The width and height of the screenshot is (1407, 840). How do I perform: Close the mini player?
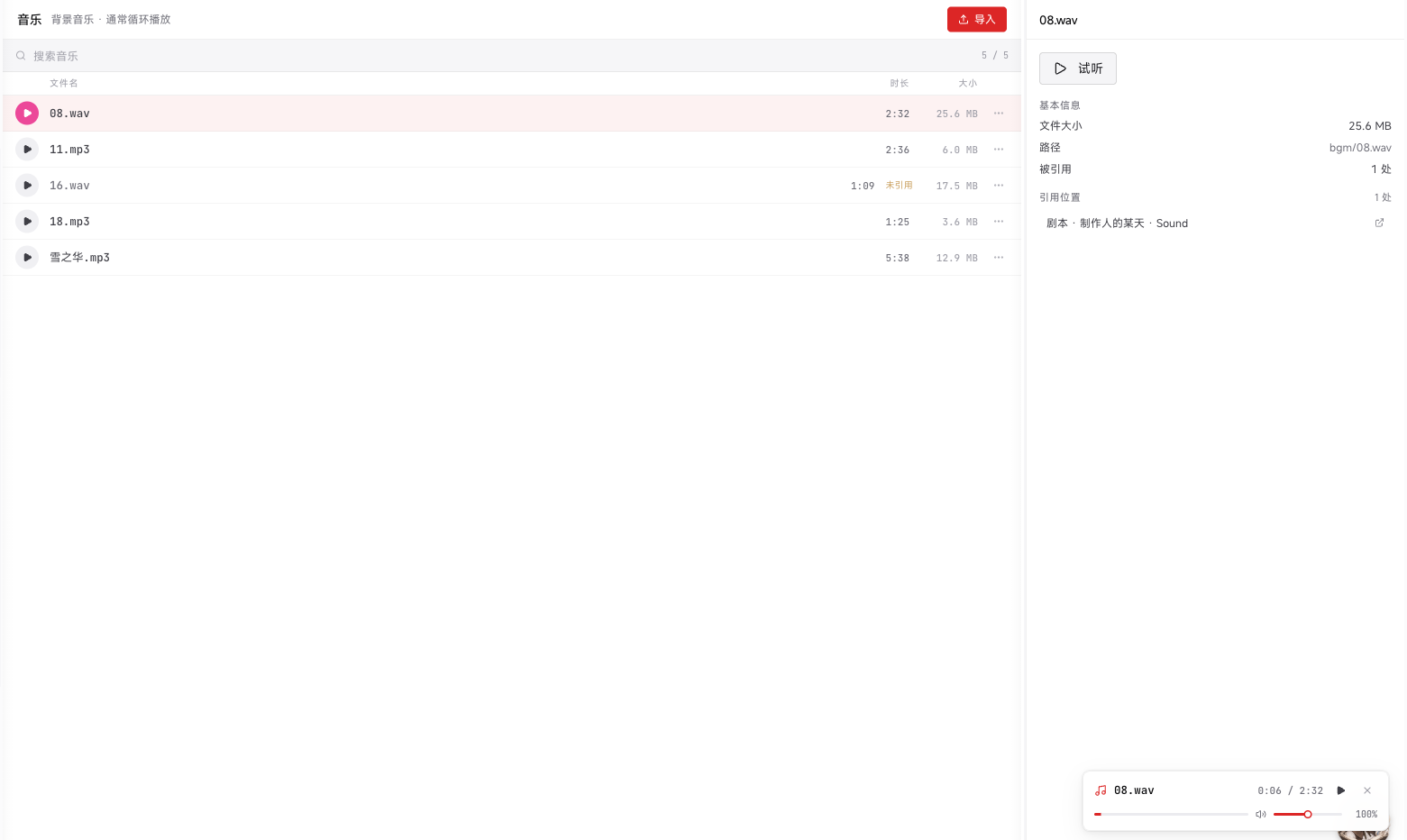coord(1367,790)
